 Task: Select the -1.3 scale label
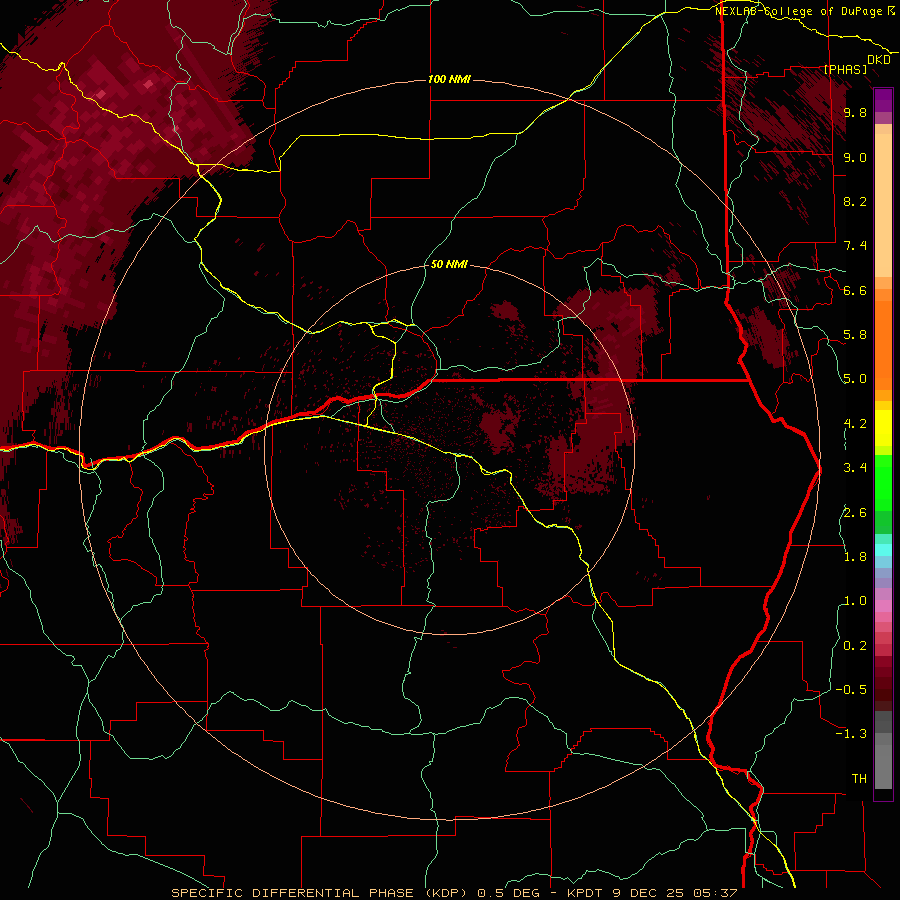click(x=851, y=734)
